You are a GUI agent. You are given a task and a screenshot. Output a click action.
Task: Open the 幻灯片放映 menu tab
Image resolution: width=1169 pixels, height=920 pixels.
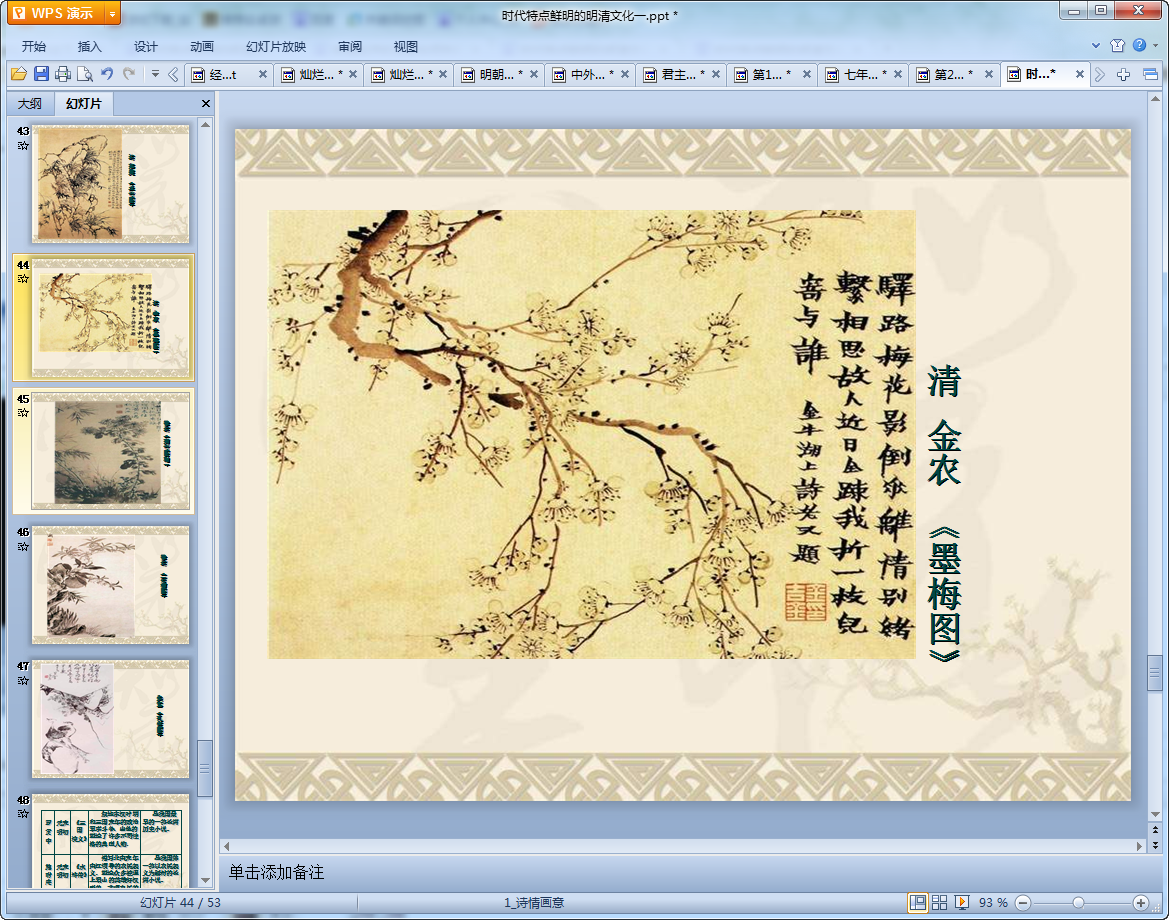[276, 46]
